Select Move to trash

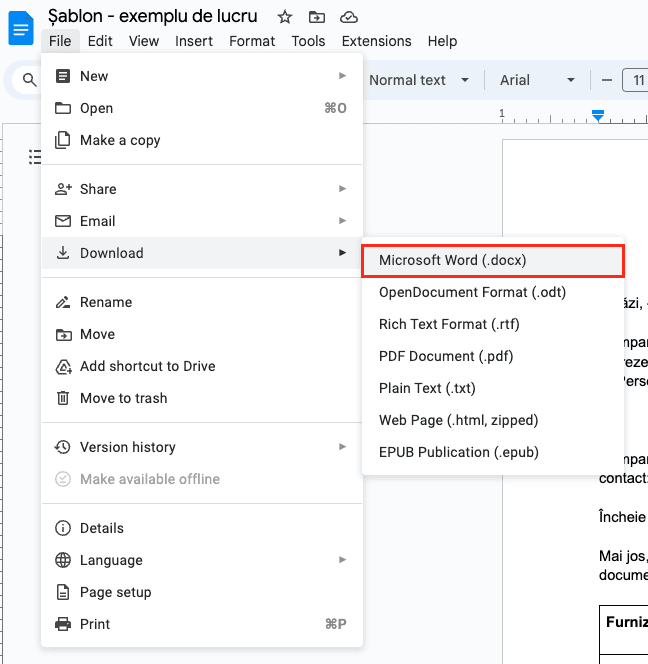pos(202,398)
